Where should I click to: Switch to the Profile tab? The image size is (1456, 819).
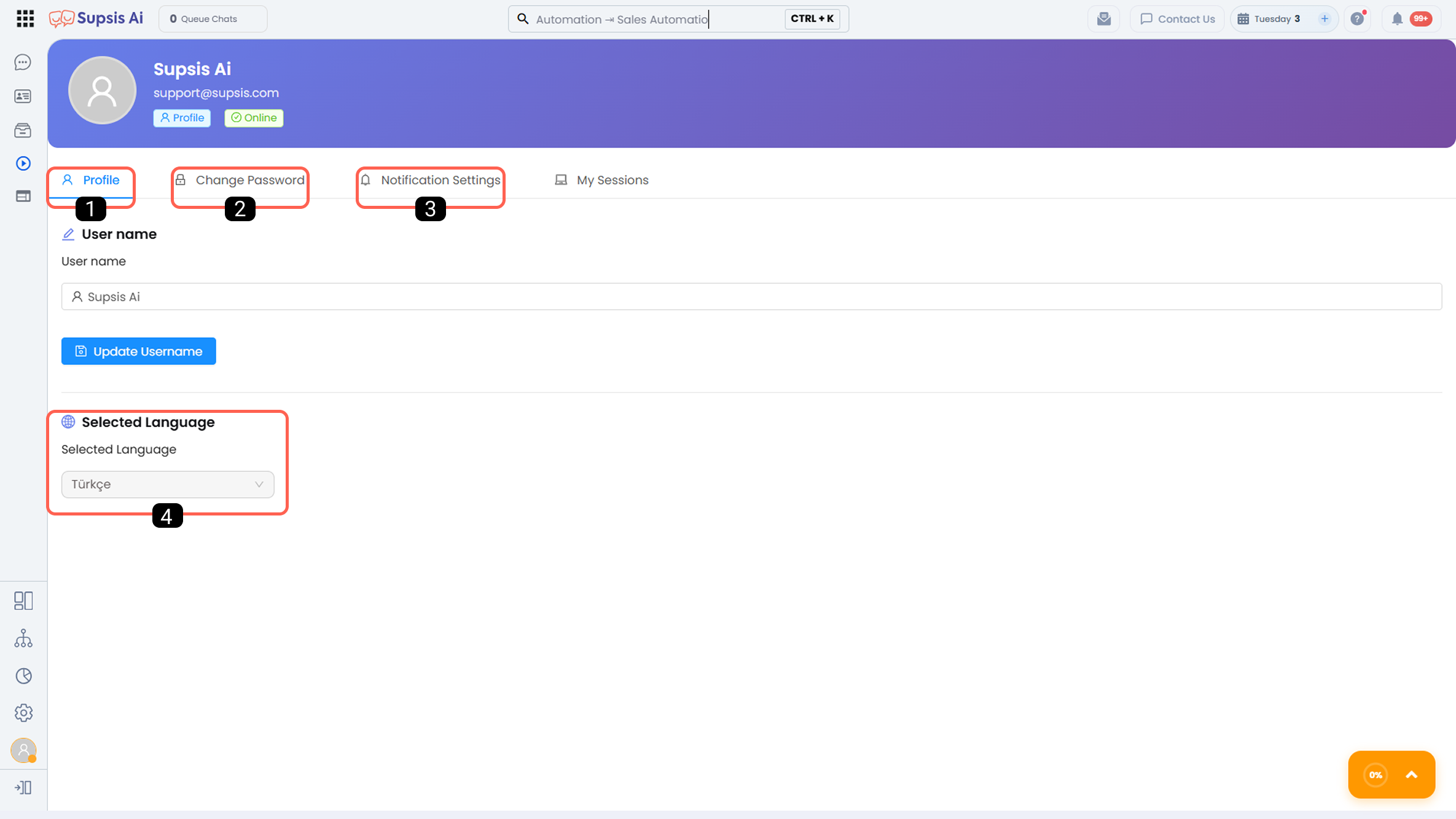(x=91, y=180)
